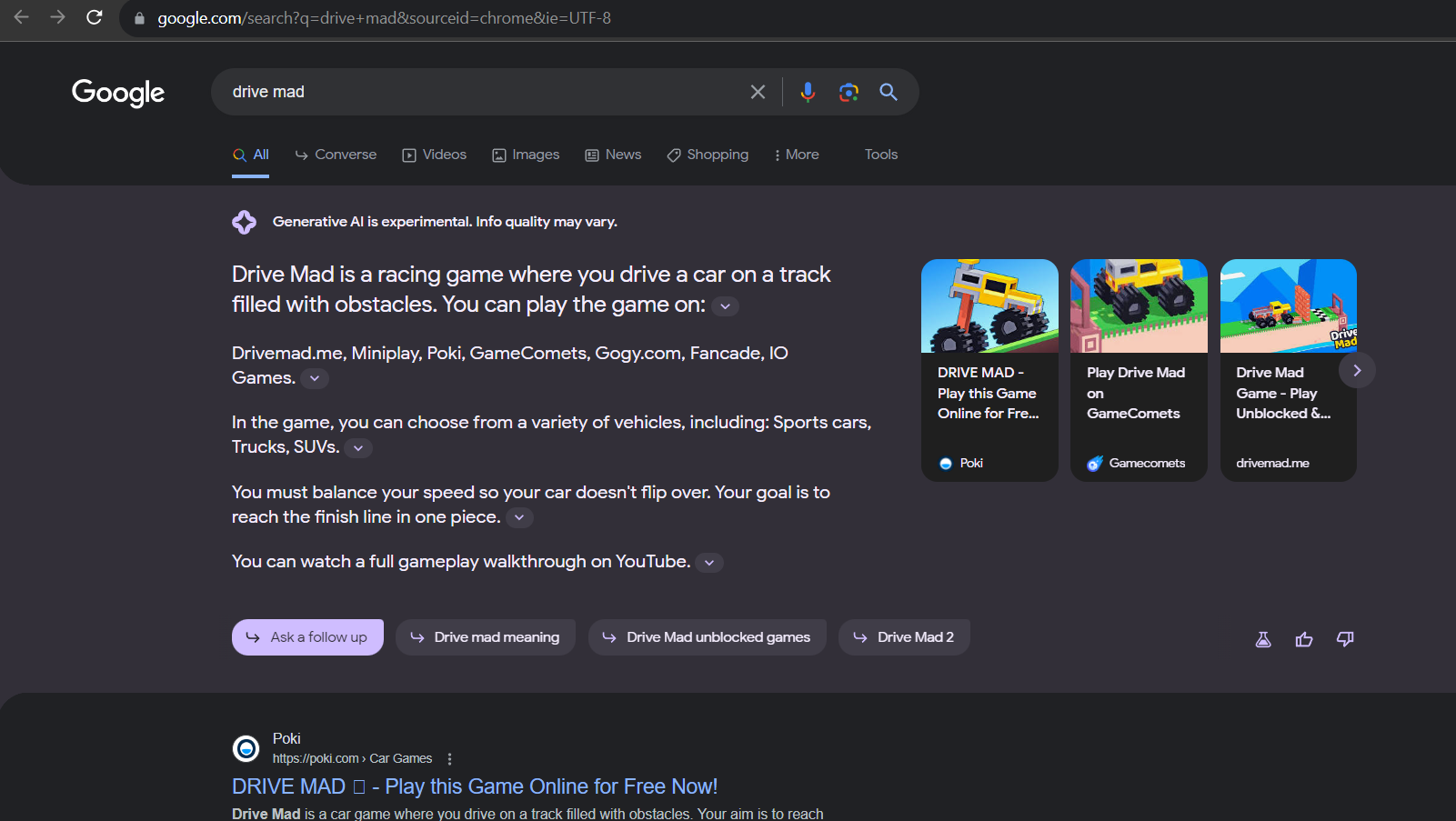Switch to the Images tab

526,155
